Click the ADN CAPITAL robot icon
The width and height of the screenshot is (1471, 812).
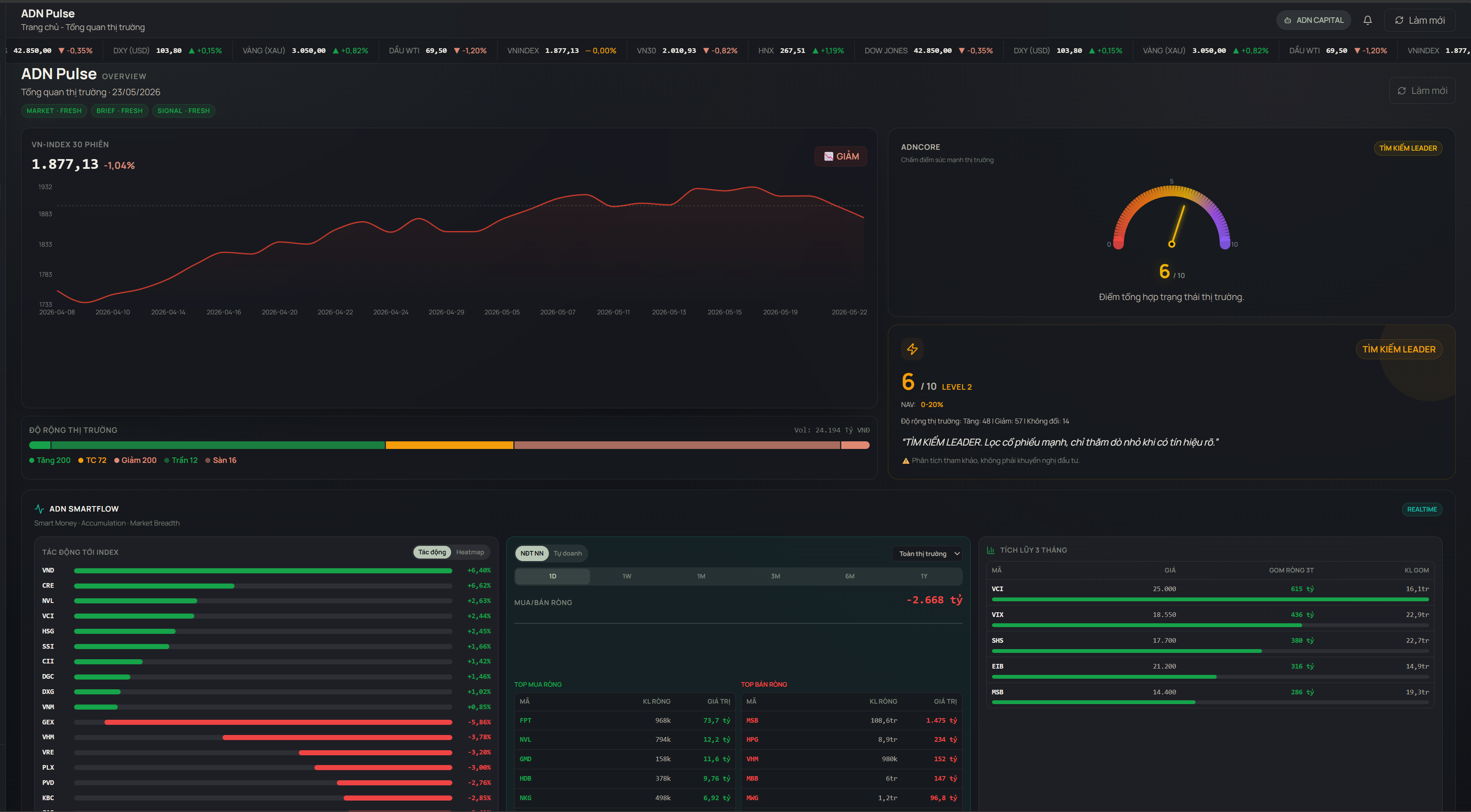(1288, 20)
